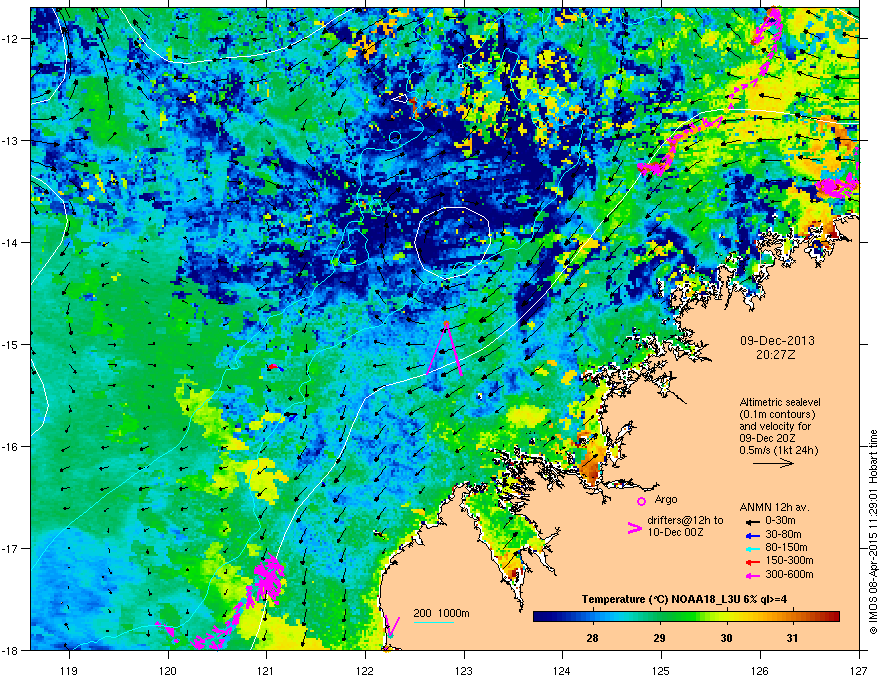The image size is (880, 680).
Task: Select the red 150-300m arrow legend symbol
Action: tap(752, 561)
